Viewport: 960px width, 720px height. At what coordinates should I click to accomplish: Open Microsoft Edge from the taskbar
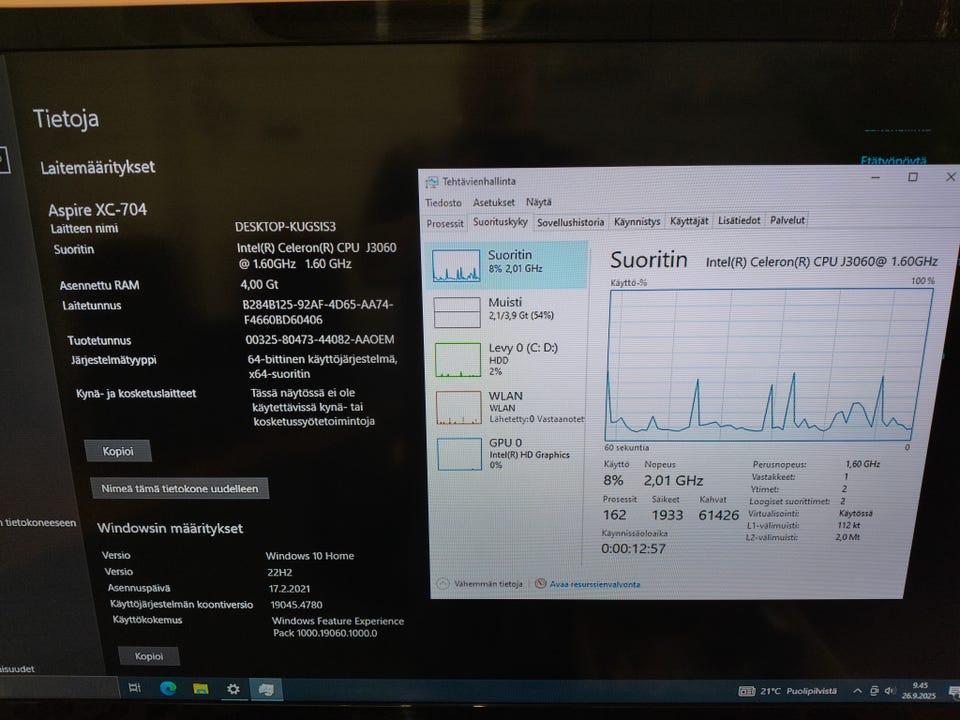(x=168, y=688)
